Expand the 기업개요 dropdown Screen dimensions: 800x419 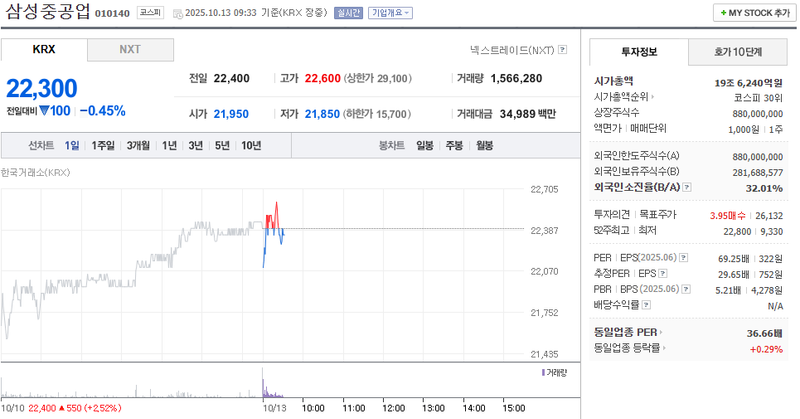(389, 13)
